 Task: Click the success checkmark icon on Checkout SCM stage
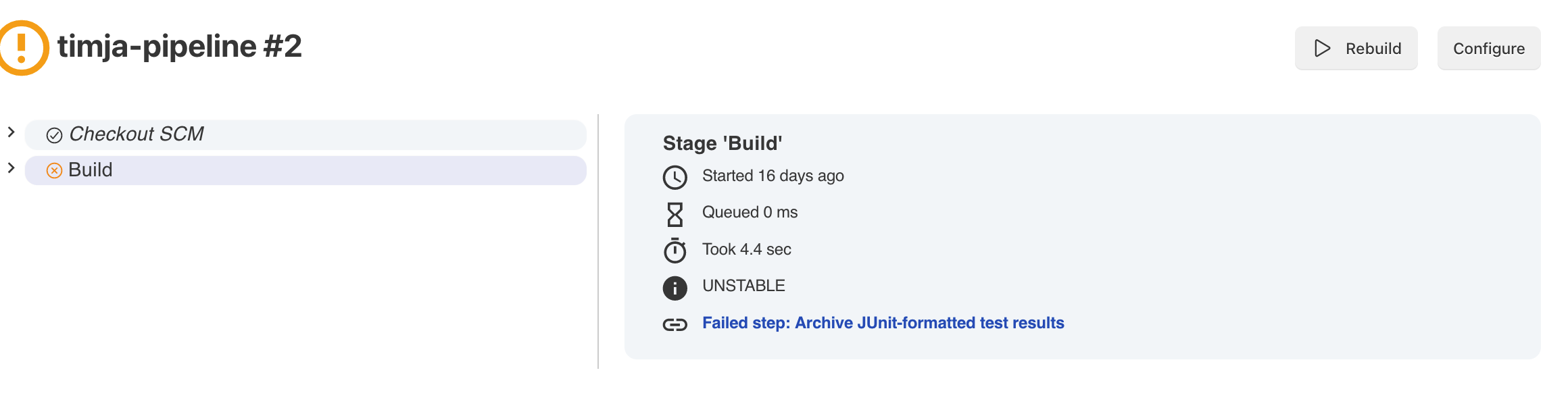click(55, 134)
